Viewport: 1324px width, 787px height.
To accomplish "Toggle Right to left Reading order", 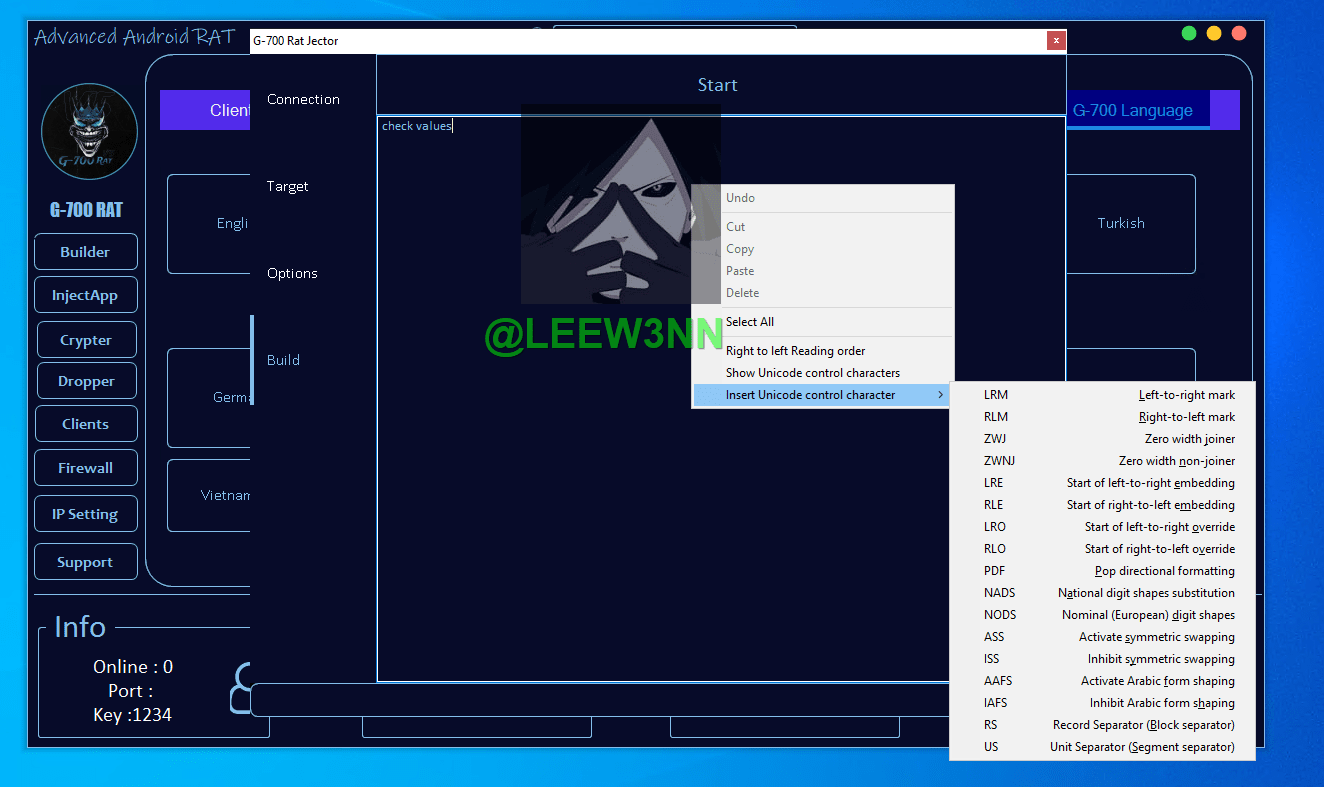I will pos(795,351).
